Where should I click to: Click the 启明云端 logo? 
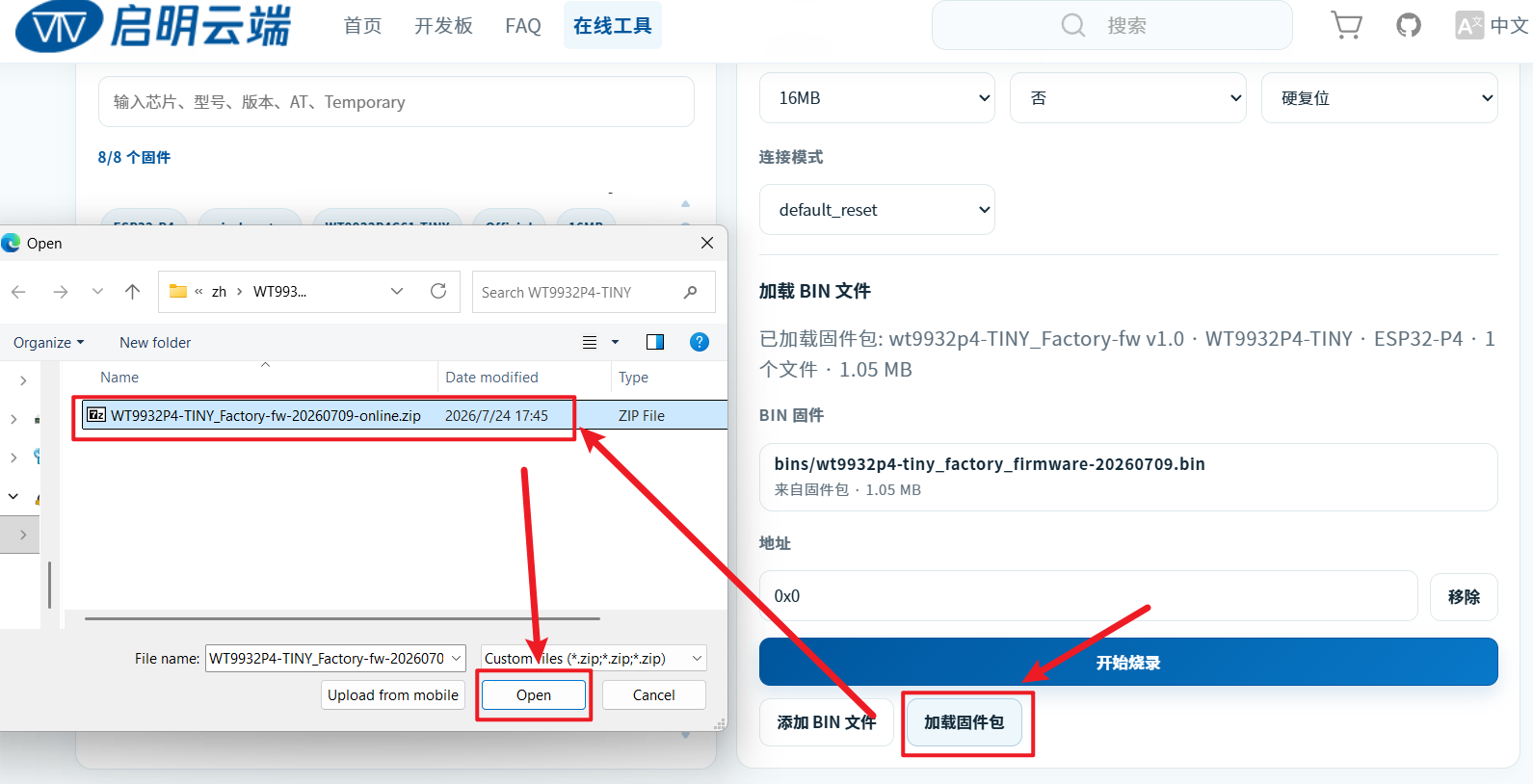(x=153, y=25)
